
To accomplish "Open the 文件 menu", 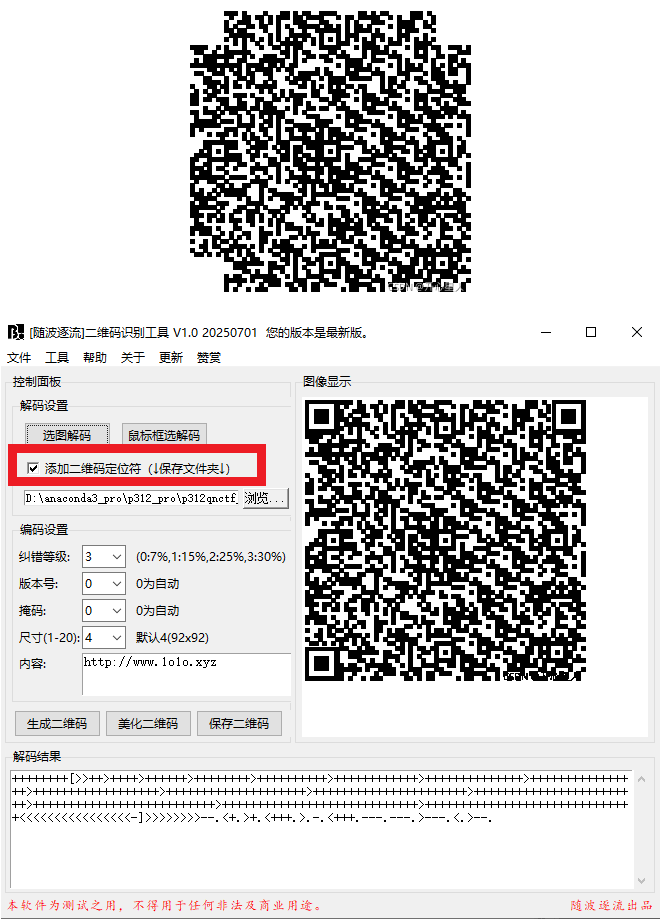I will 19,357.
